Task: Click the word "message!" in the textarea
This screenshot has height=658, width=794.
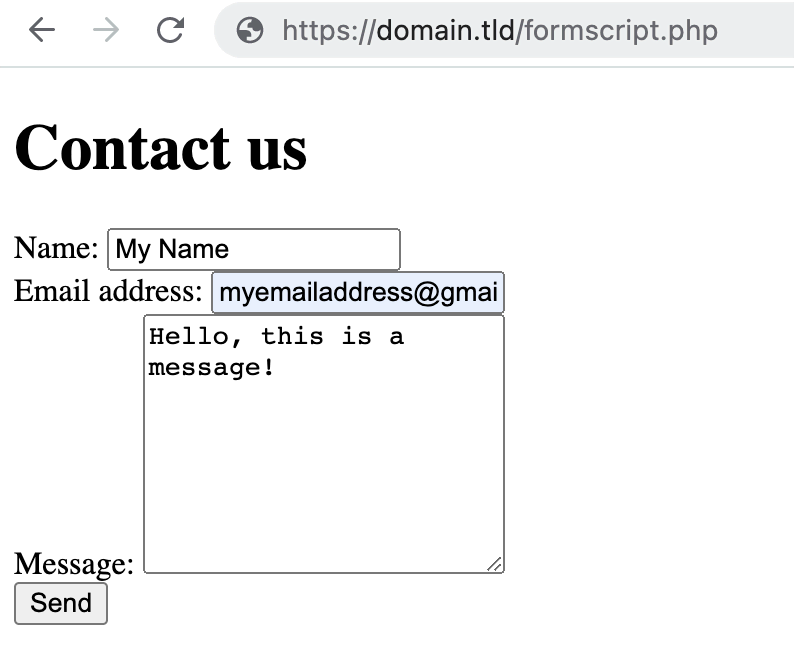Action: [x=212, y=367]
